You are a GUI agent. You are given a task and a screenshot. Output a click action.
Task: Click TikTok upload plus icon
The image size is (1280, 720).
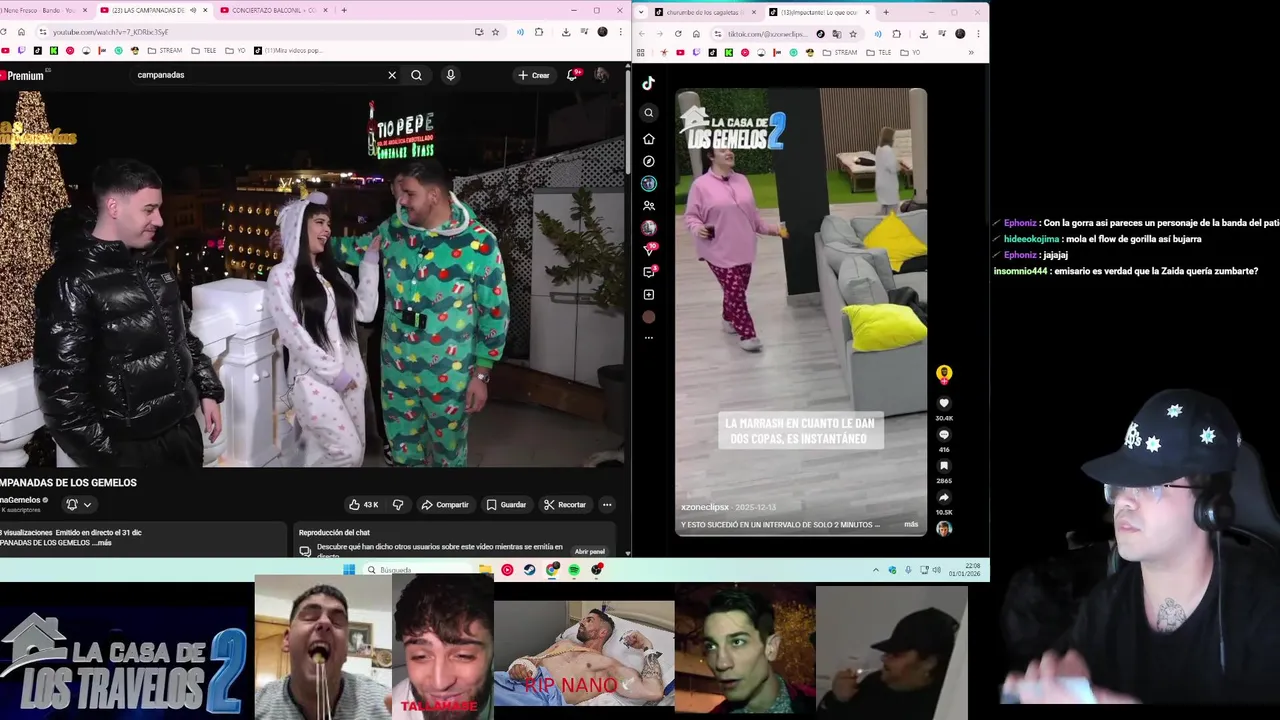pyautogui.click(x=649, y=295)
